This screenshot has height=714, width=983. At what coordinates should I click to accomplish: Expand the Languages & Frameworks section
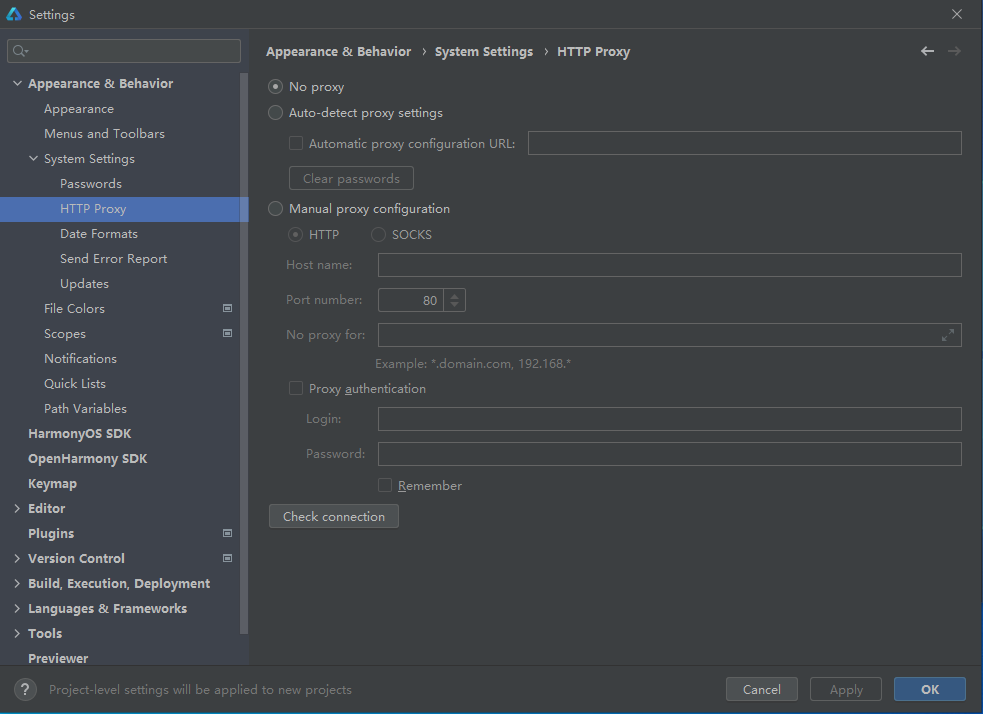[18, 609]
